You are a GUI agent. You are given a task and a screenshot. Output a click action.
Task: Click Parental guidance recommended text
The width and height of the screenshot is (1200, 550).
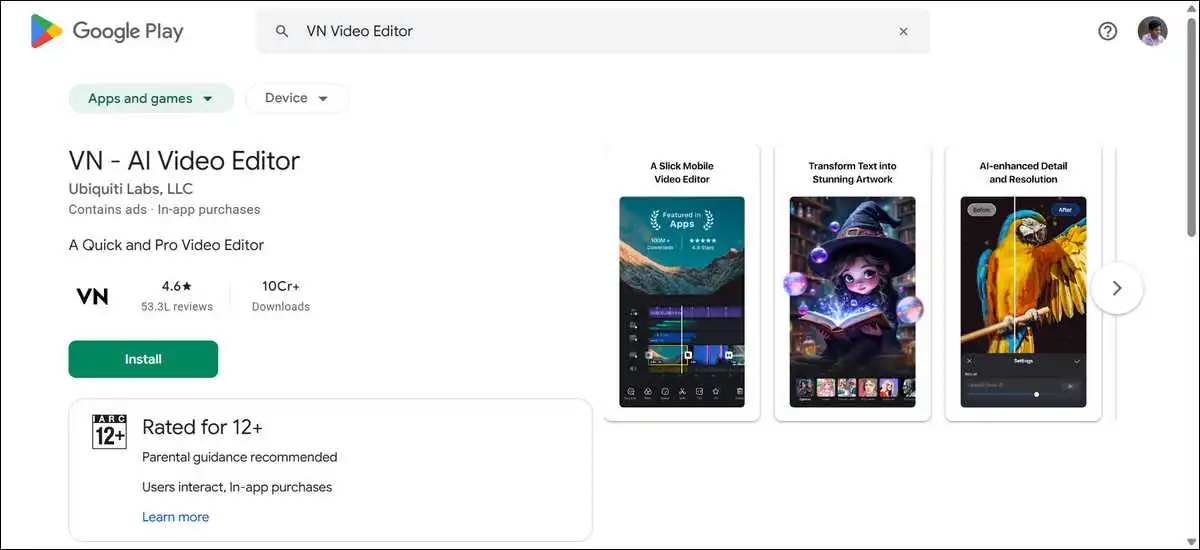240,457
